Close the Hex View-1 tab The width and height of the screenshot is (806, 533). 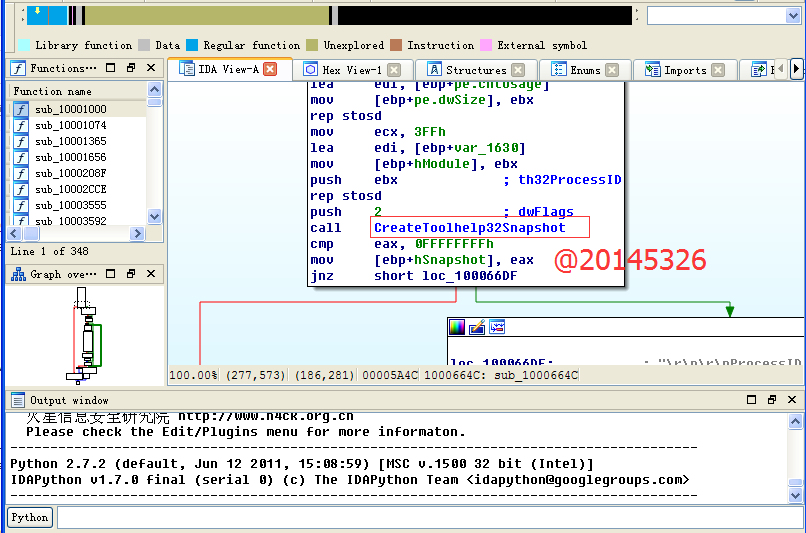click(x=394, y=70)
